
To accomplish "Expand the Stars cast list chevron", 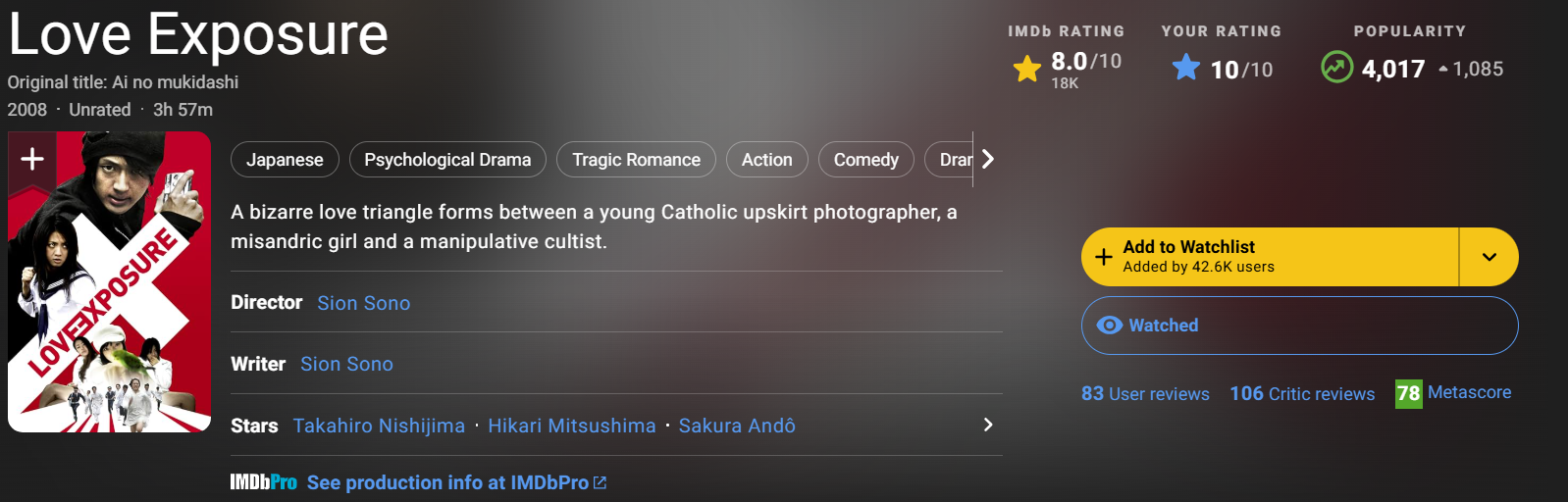I will tap(987, 425).
